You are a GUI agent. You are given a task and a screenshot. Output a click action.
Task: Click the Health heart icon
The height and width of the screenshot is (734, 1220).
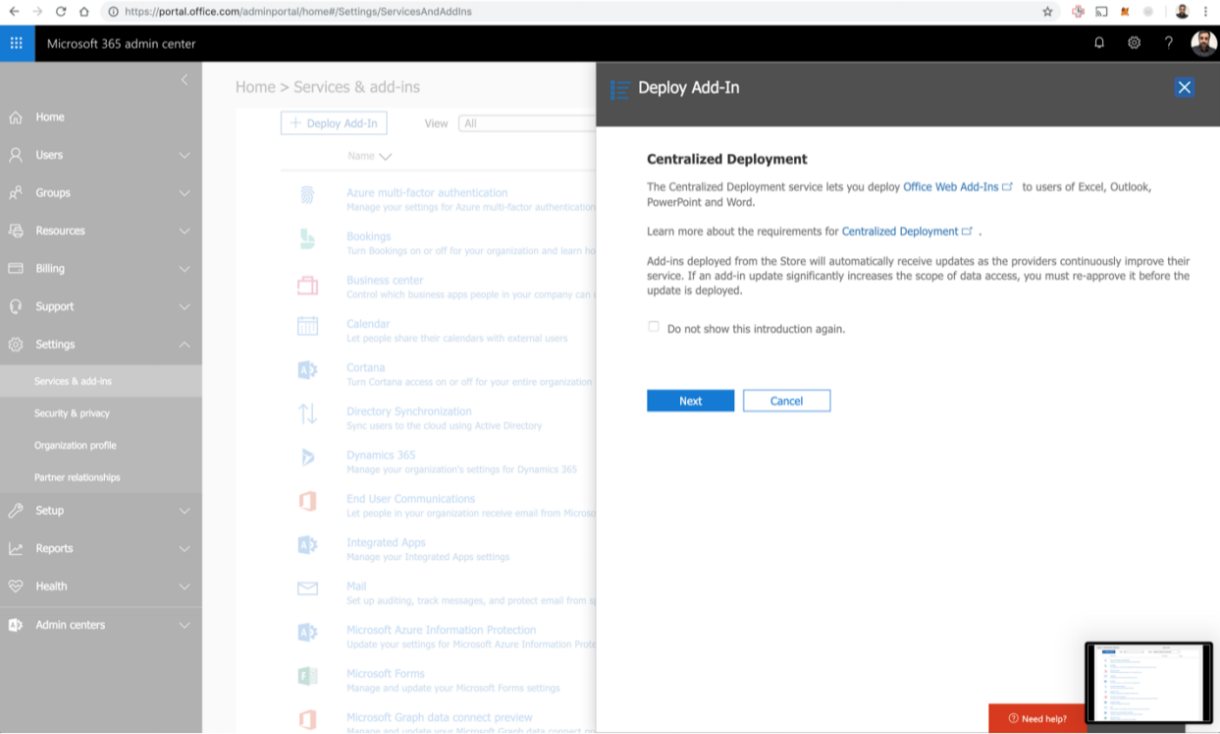16,586
